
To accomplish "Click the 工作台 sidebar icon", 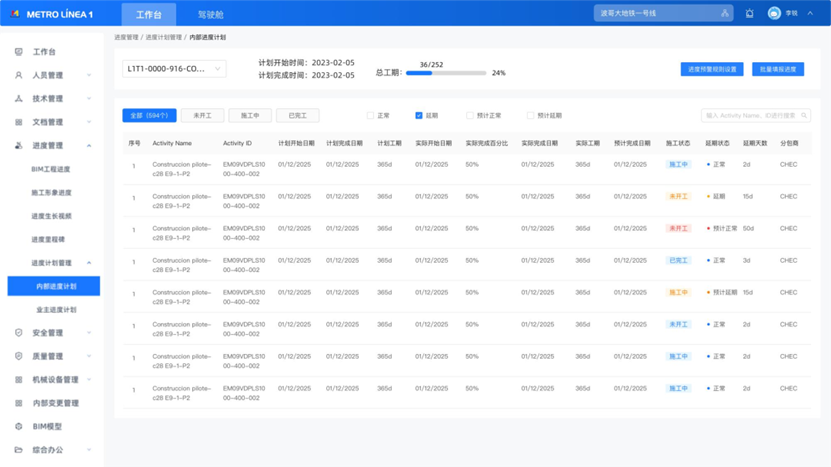I will pos(19,52).
